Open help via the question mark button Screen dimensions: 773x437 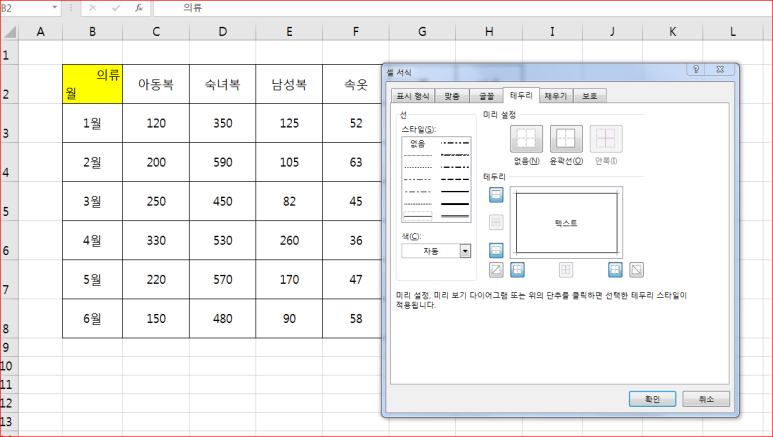pyautogui.click(x=696, y=70)
